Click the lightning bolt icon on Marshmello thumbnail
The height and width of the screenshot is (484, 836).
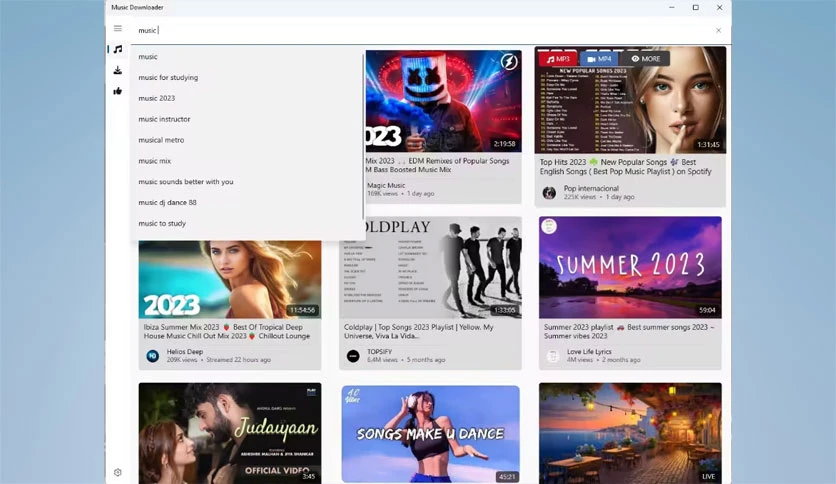pos(509,62)
